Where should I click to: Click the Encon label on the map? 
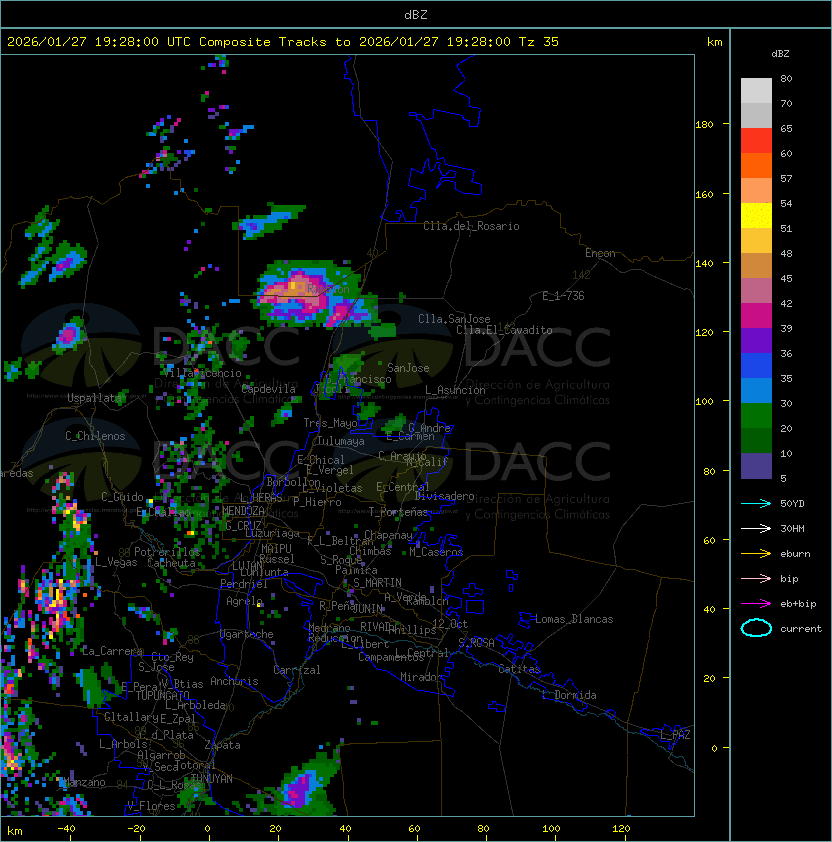pyautogui.click(x=600, y=253)
